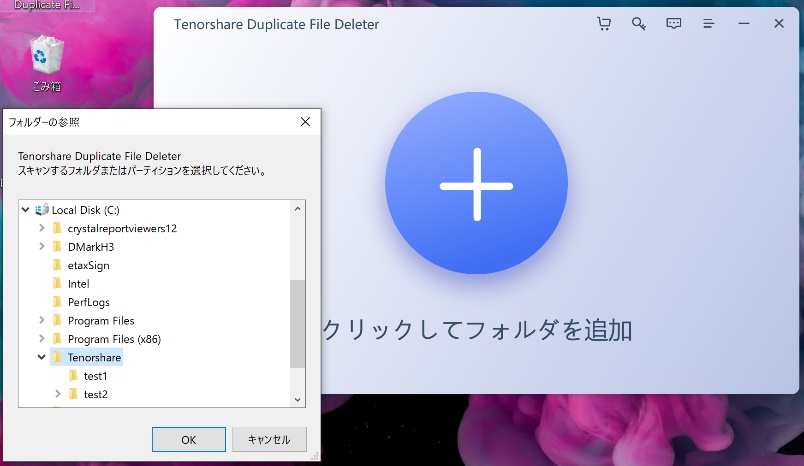Select the crystalreportviewers12 folder
This screenshot has width=804, height=466.
click(x=122, y=229)
